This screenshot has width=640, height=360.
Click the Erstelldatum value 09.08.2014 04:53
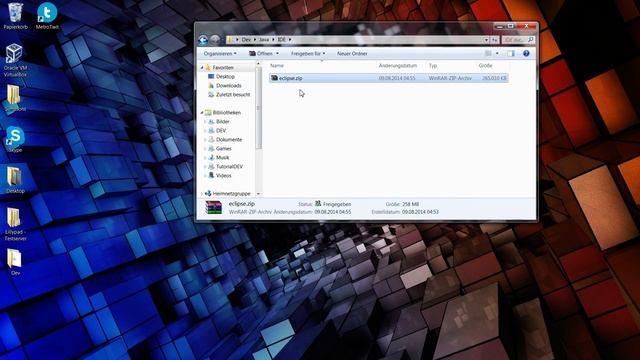click(x=420, y=212)
